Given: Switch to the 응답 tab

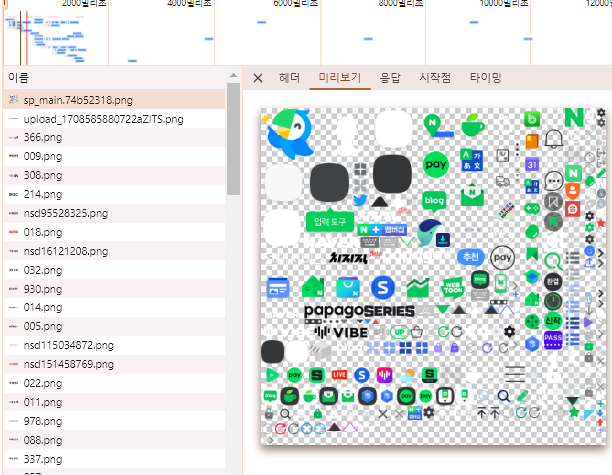Looking at the screenshot, I should pos(390,78).
